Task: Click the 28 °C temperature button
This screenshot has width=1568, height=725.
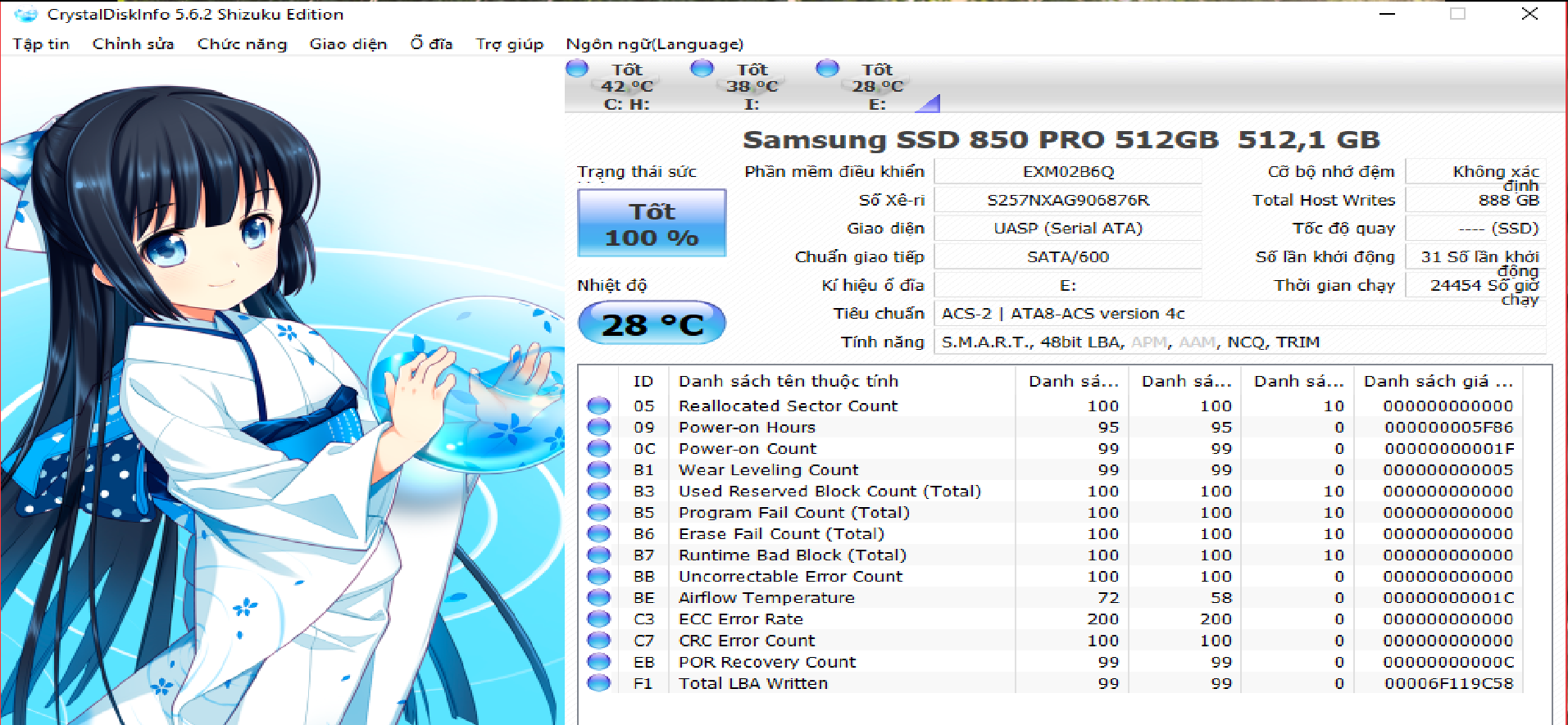Action: pos(652,324)
